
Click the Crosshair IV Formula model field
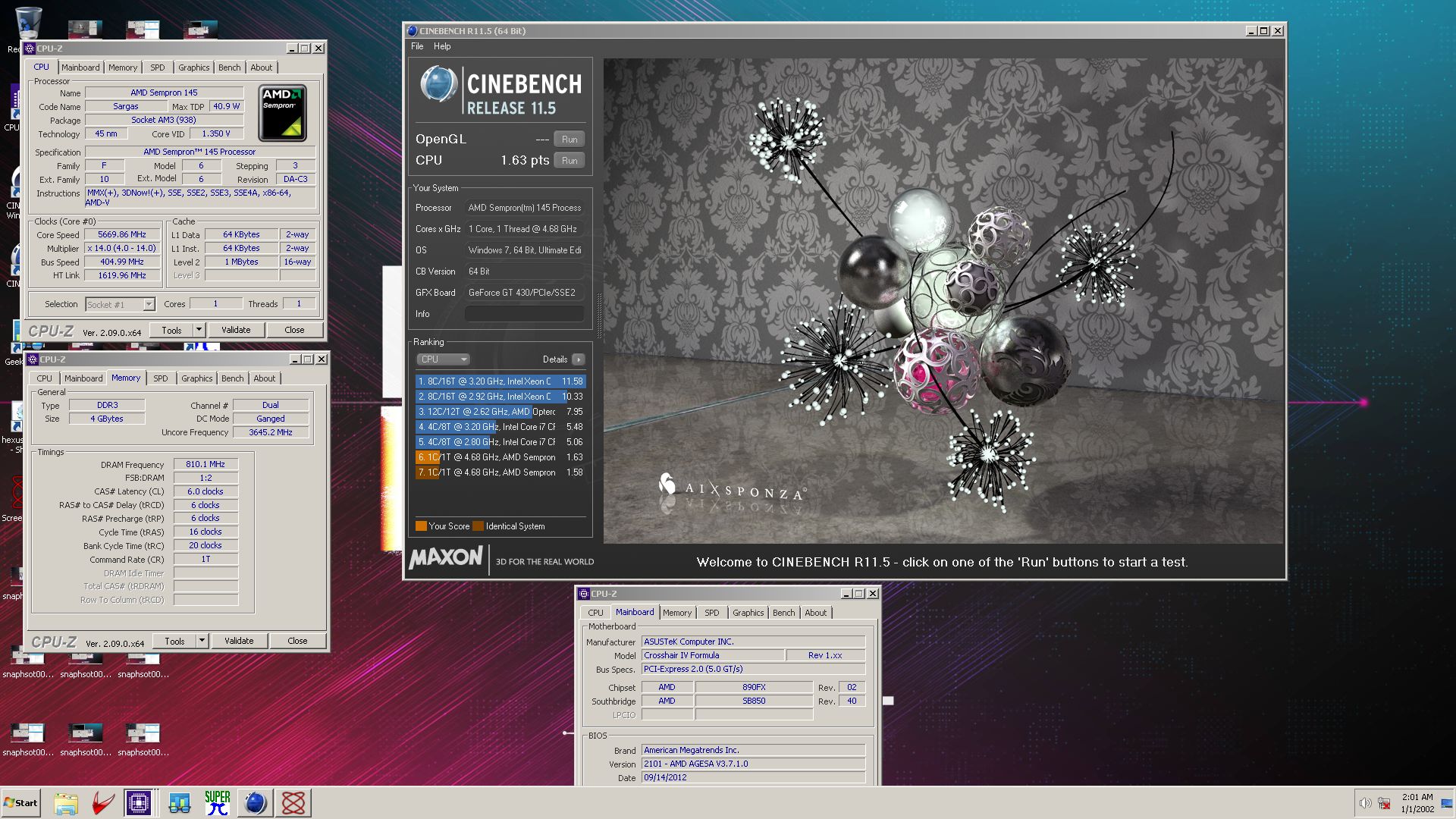click(711, 656)
